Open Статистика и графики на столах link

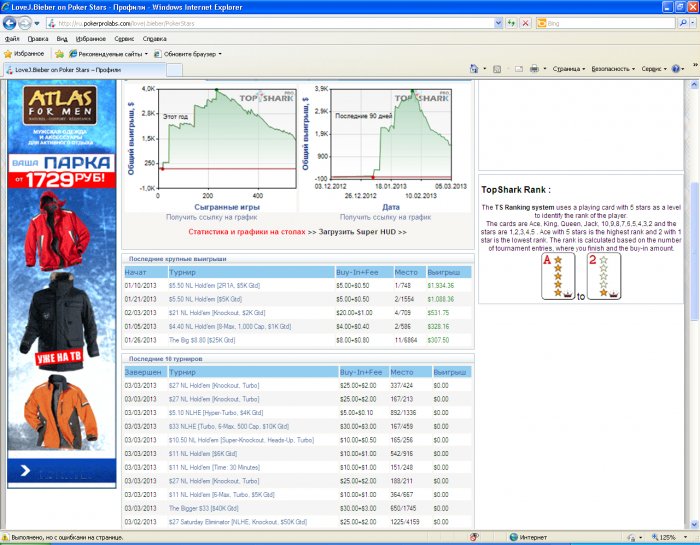point(247,232)
